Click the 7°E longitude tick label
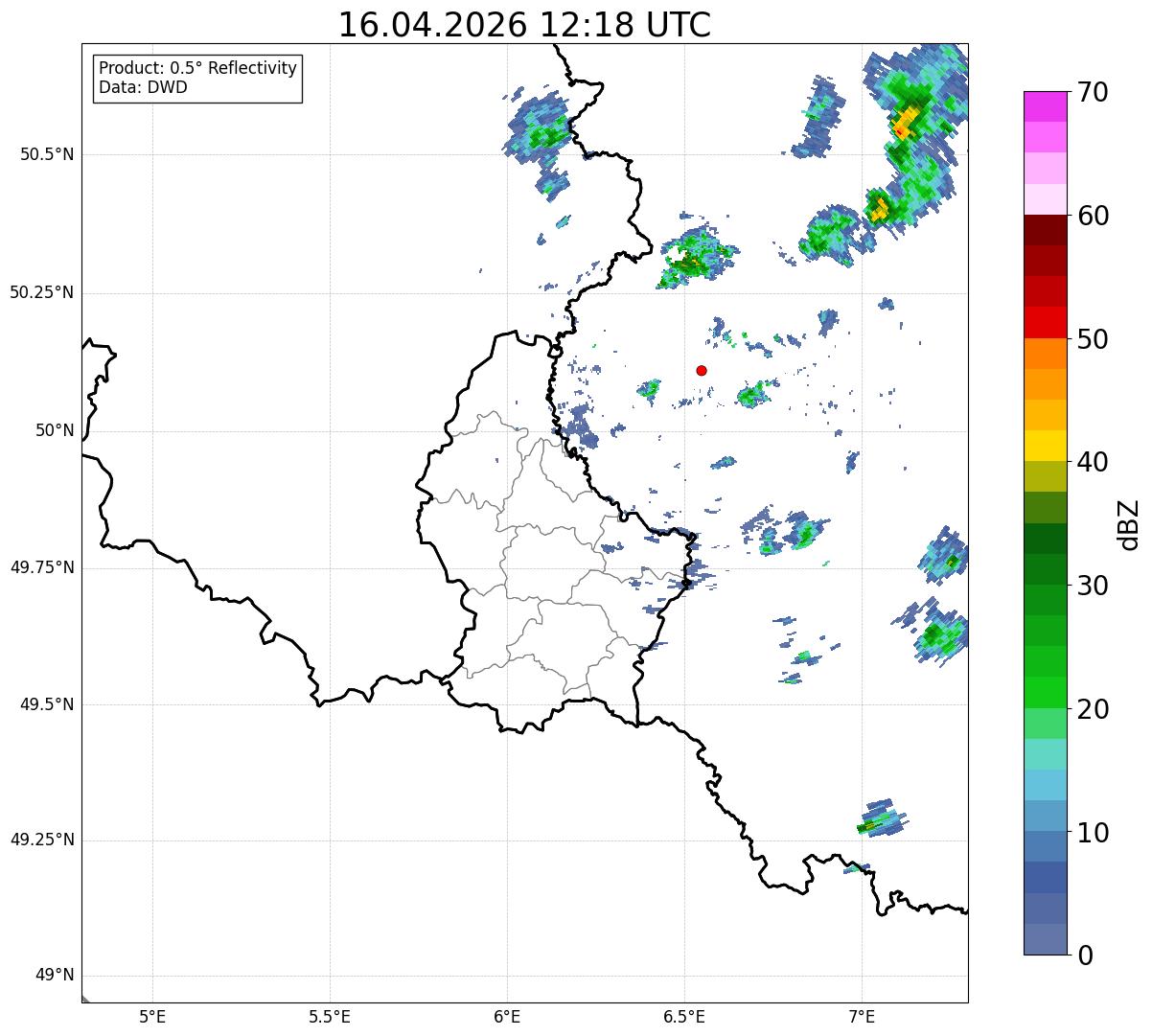This screenshot has height=1036, width=1152. pos(862,1016)
